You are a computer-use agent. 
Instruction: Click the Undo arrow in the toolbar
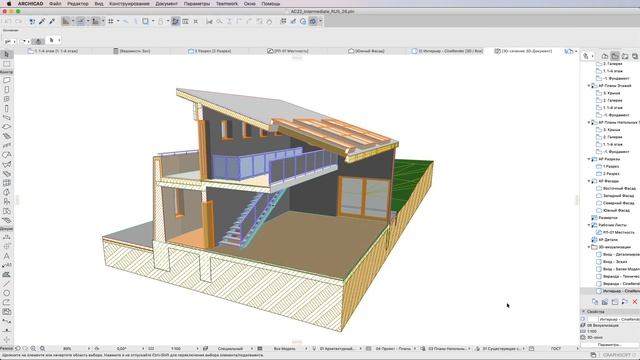point(8,21)
